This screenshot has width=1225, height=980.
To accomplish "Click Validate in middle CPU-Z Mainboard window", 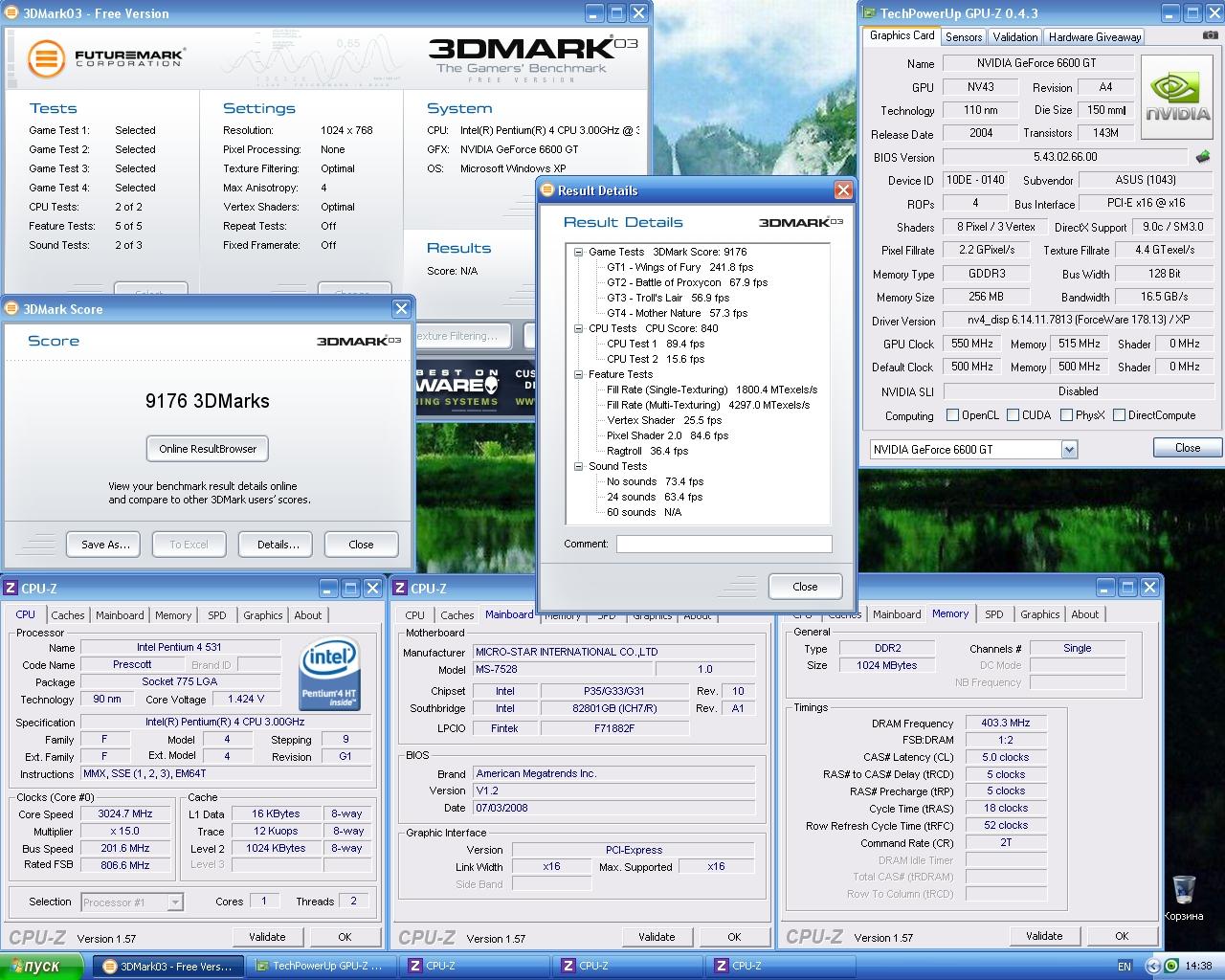I will pyautogui.click(x=657, y=937).
